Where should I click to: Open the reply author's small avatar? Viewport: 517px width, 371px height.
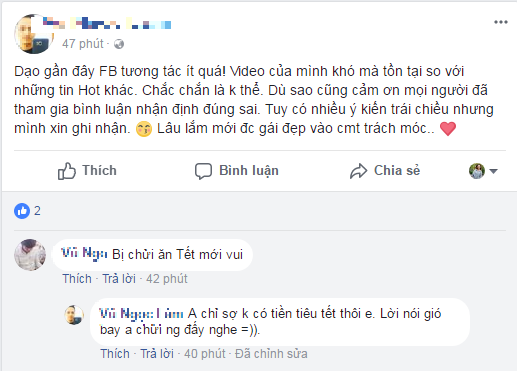[74, 315]
